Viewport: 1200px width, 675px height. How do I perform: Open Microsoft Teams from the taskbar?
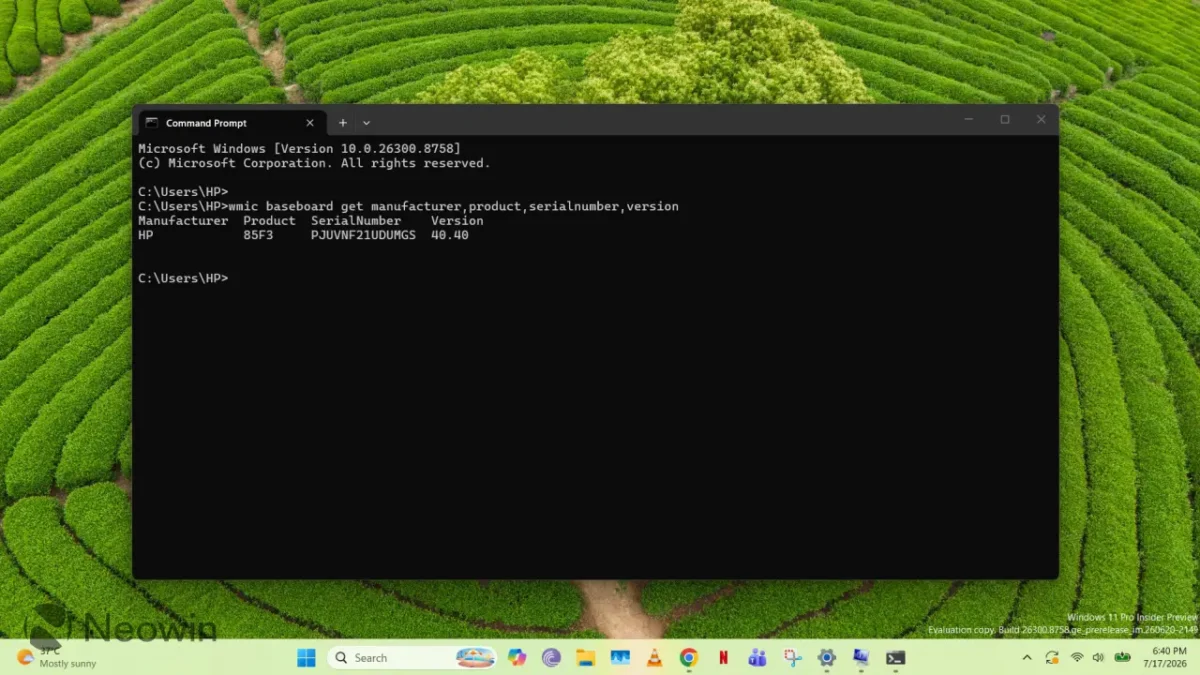coord(757,657)
